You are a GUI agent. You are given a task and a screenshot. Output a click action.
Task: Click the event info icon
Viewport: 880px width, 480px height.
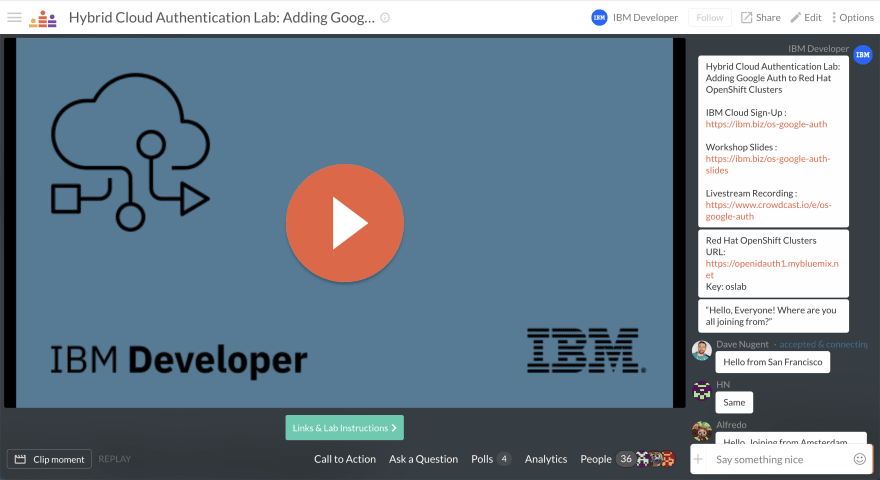click(385, 17)
